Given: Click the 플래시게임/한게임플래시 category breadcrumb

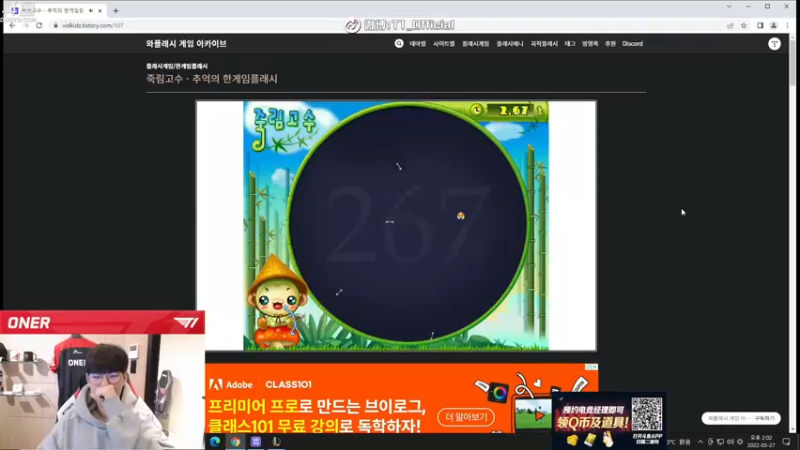Looking at the screenshot, I should pyautogui.click(x=177, y=66).
